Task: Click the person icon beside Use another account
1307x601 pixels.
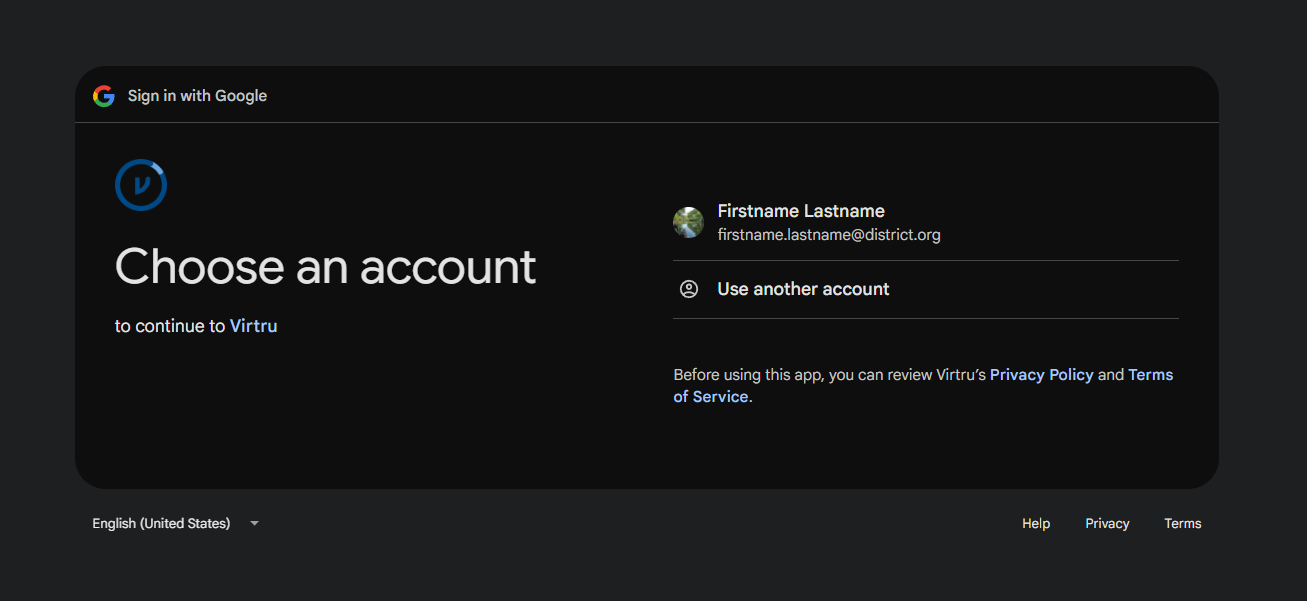Action: point(689,289)
